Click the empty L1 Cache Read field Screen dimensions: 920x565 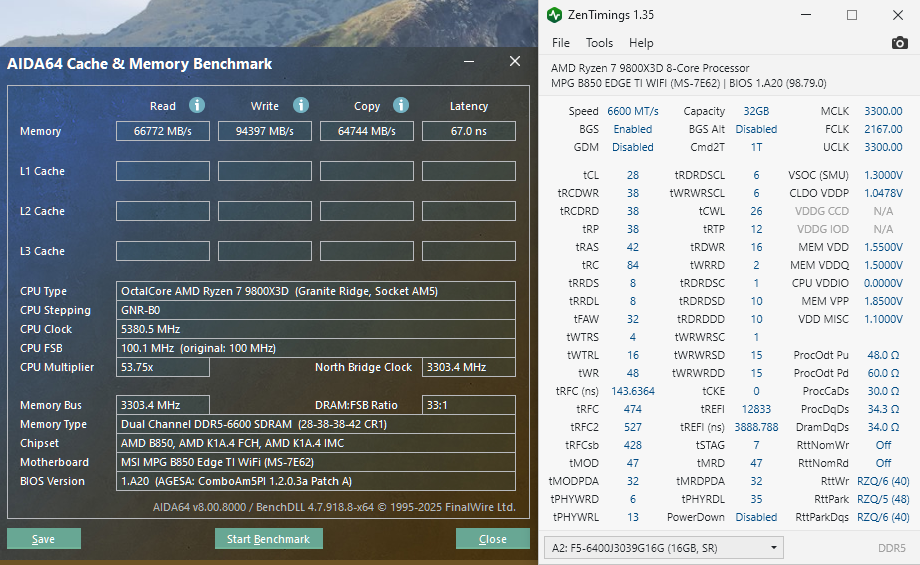(x=163, y=171)
